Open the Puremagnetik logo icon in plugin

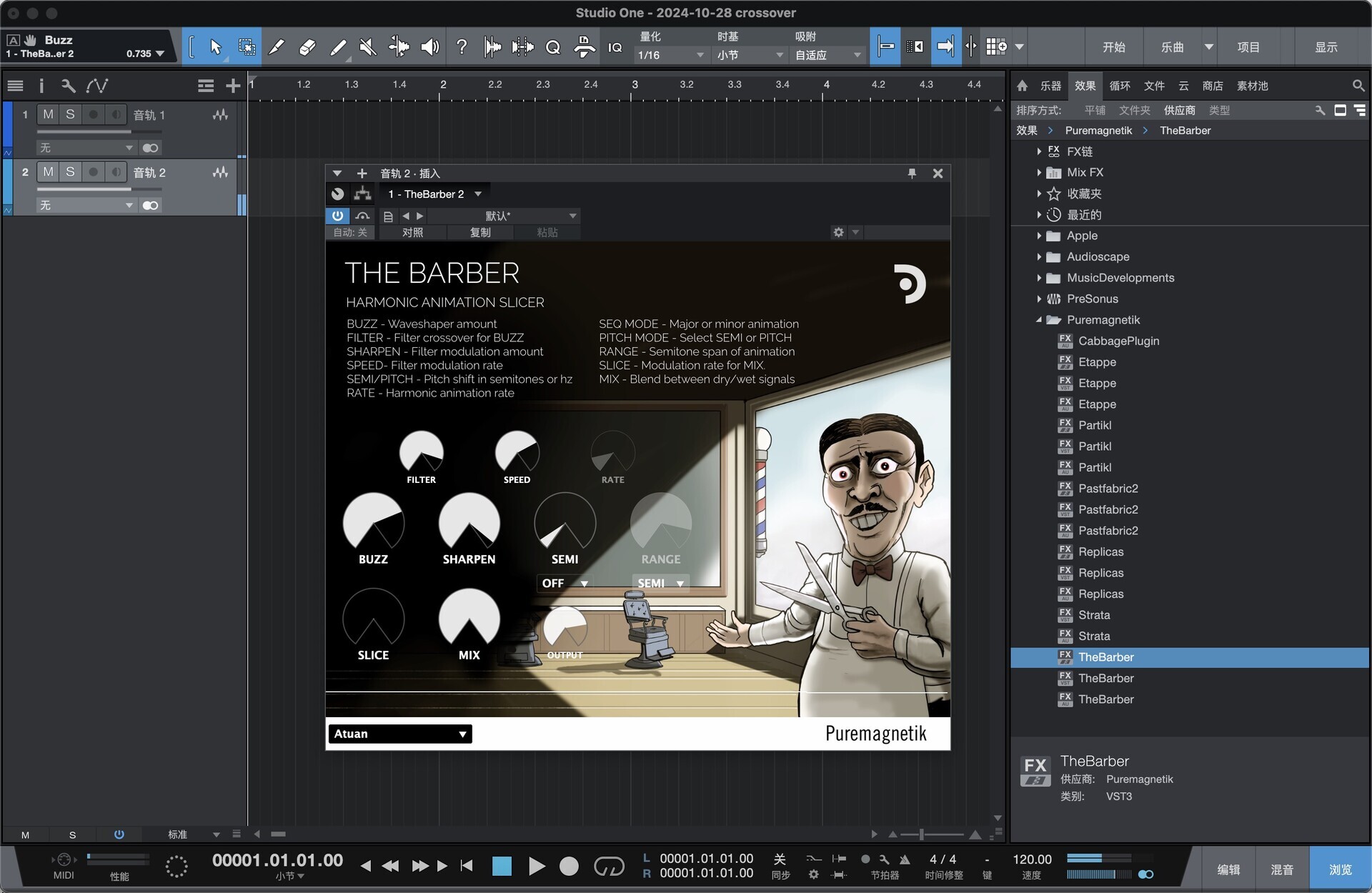[910, 284]
